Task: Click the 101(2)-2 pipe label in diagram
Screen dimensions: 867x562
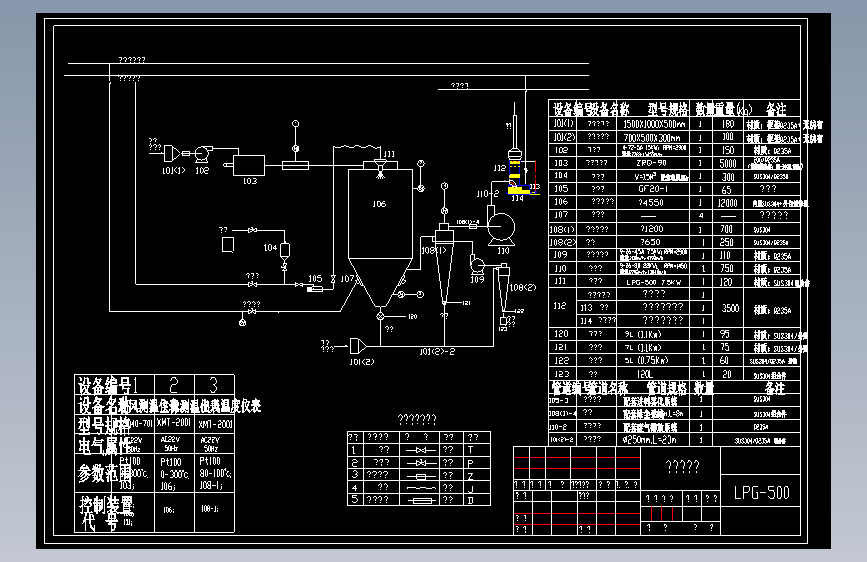Action: (437, 352)
